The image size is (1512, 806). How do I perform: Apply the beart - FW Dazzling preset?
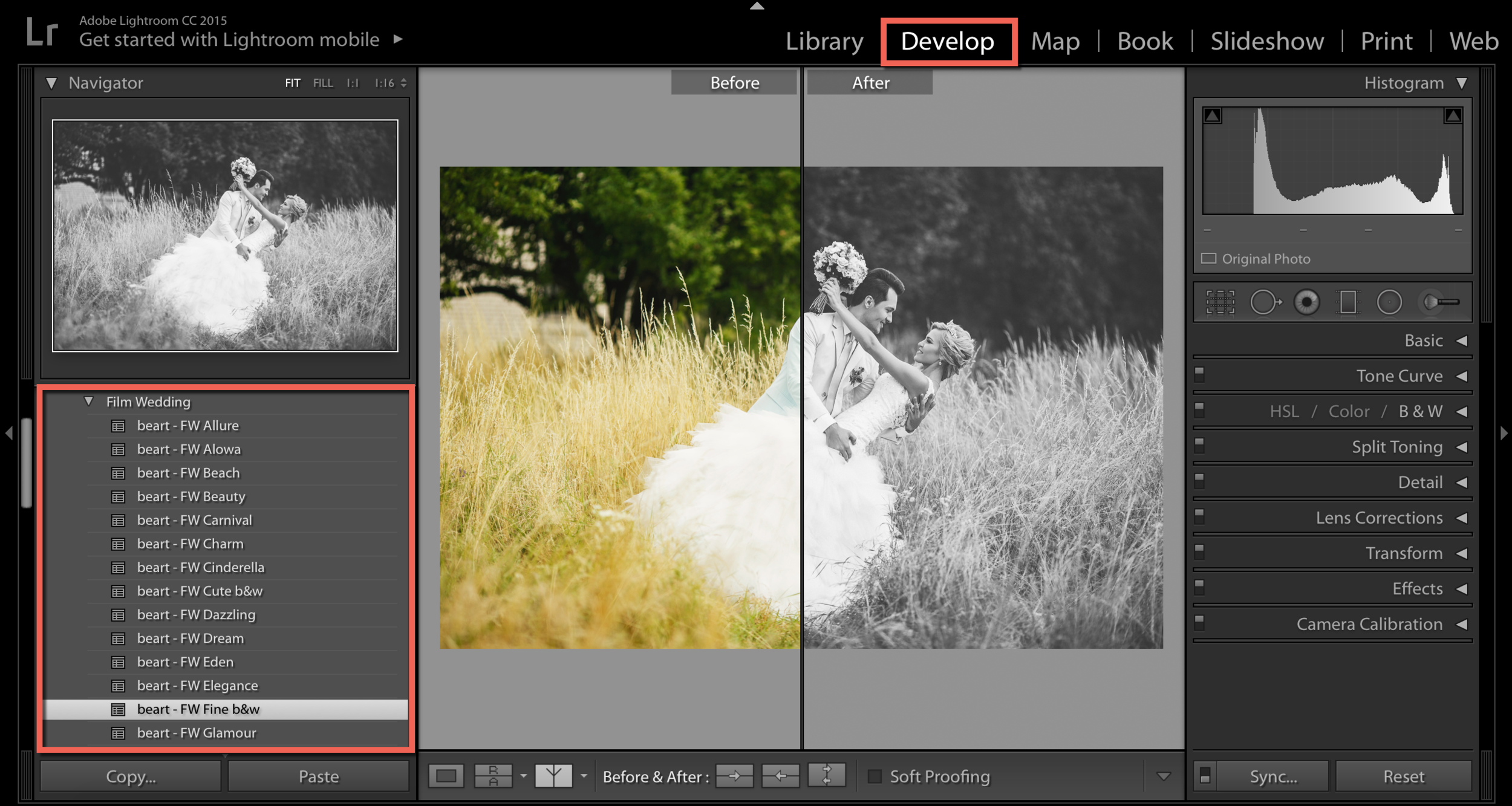pos(196,615)
